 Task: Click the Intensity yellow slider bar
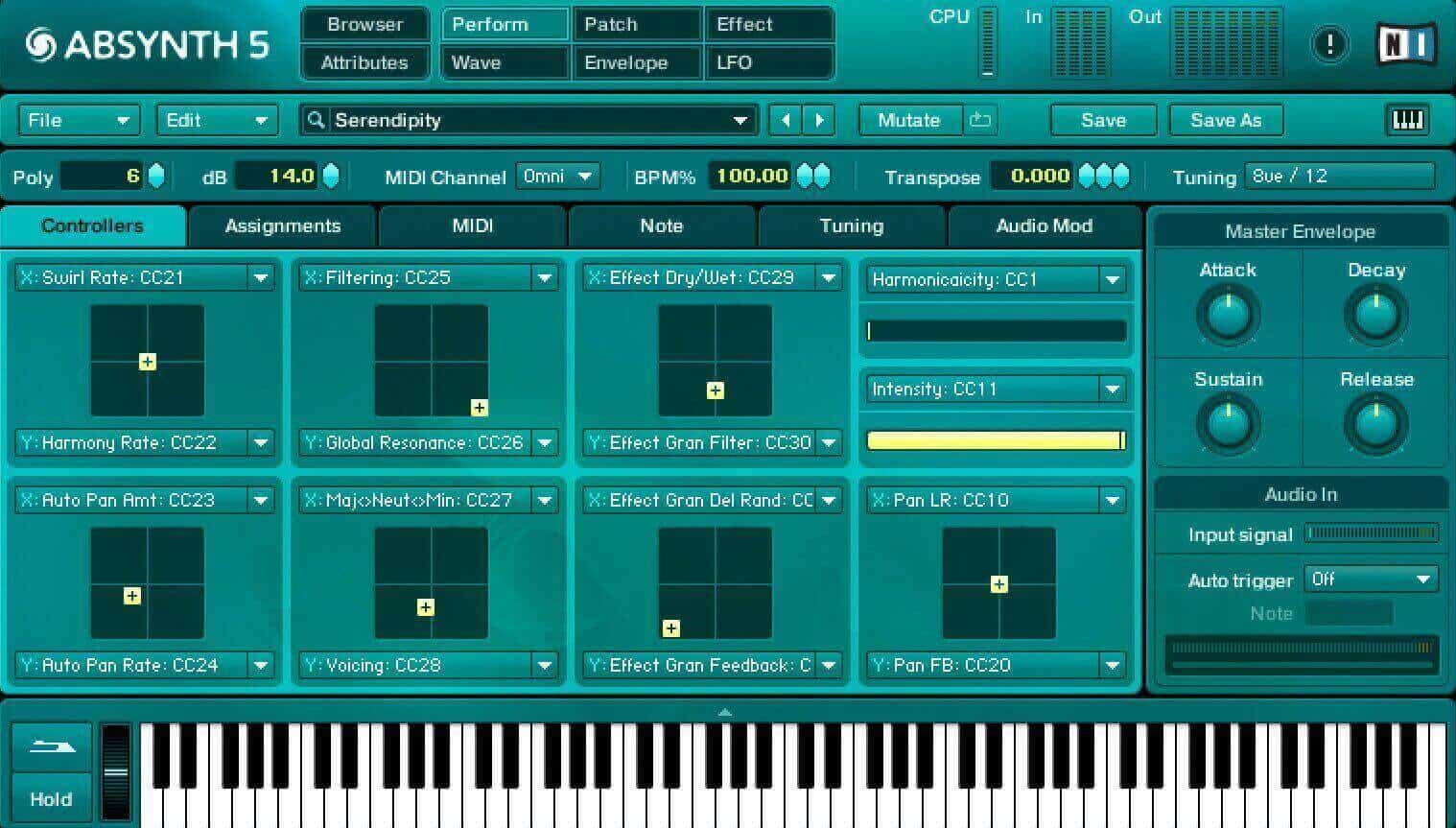[997, 440]
